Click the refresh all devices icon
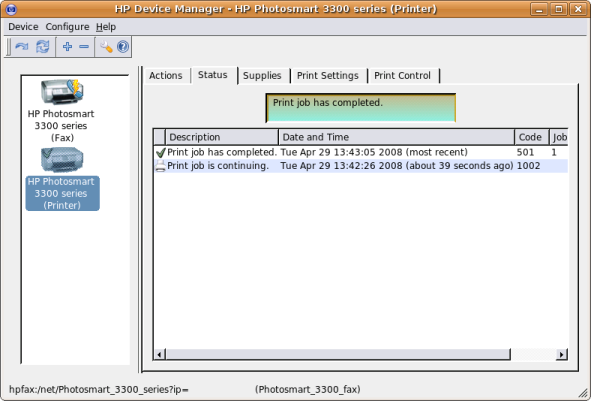 coord(42,47)
